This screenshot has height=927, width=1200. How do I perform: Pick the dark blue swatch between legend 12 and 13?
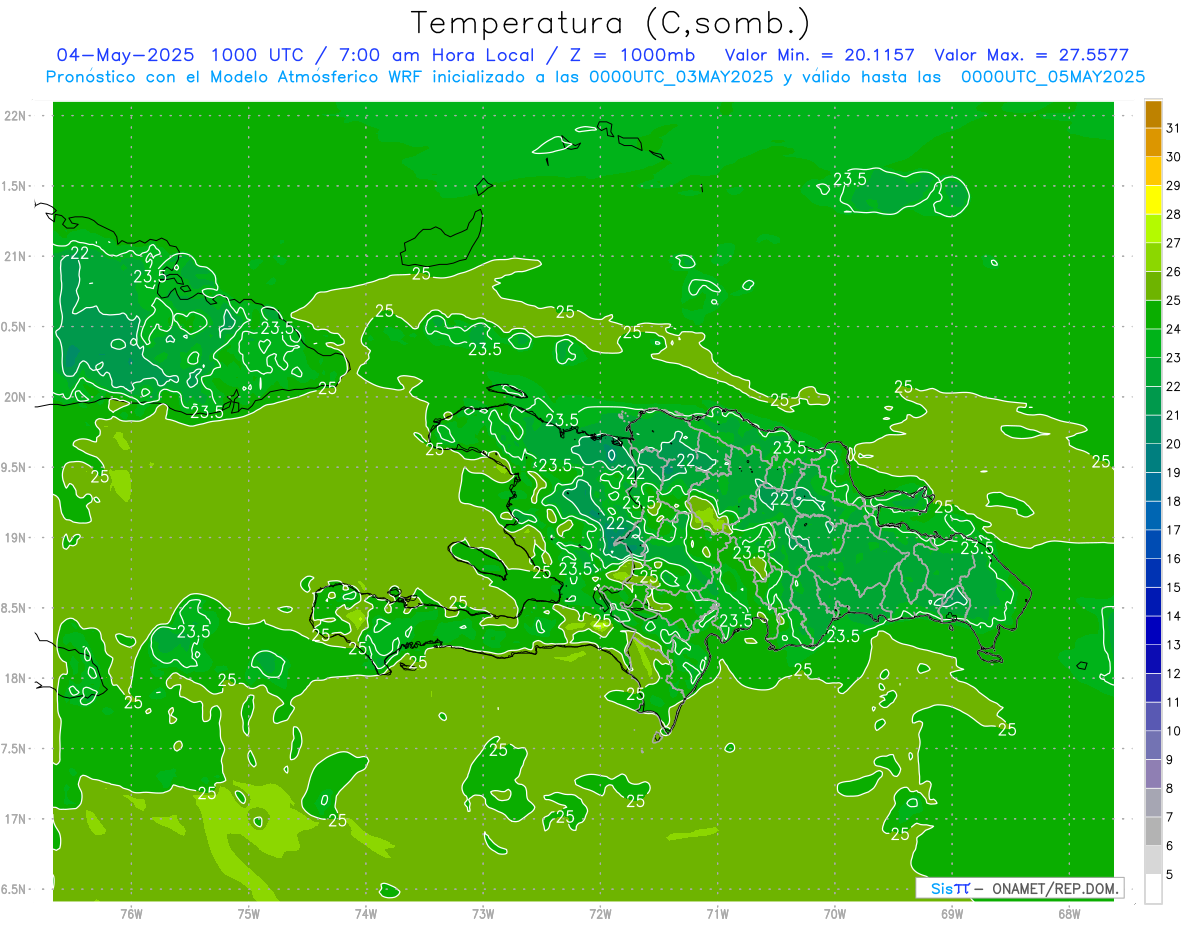[x=1153, y=659]
